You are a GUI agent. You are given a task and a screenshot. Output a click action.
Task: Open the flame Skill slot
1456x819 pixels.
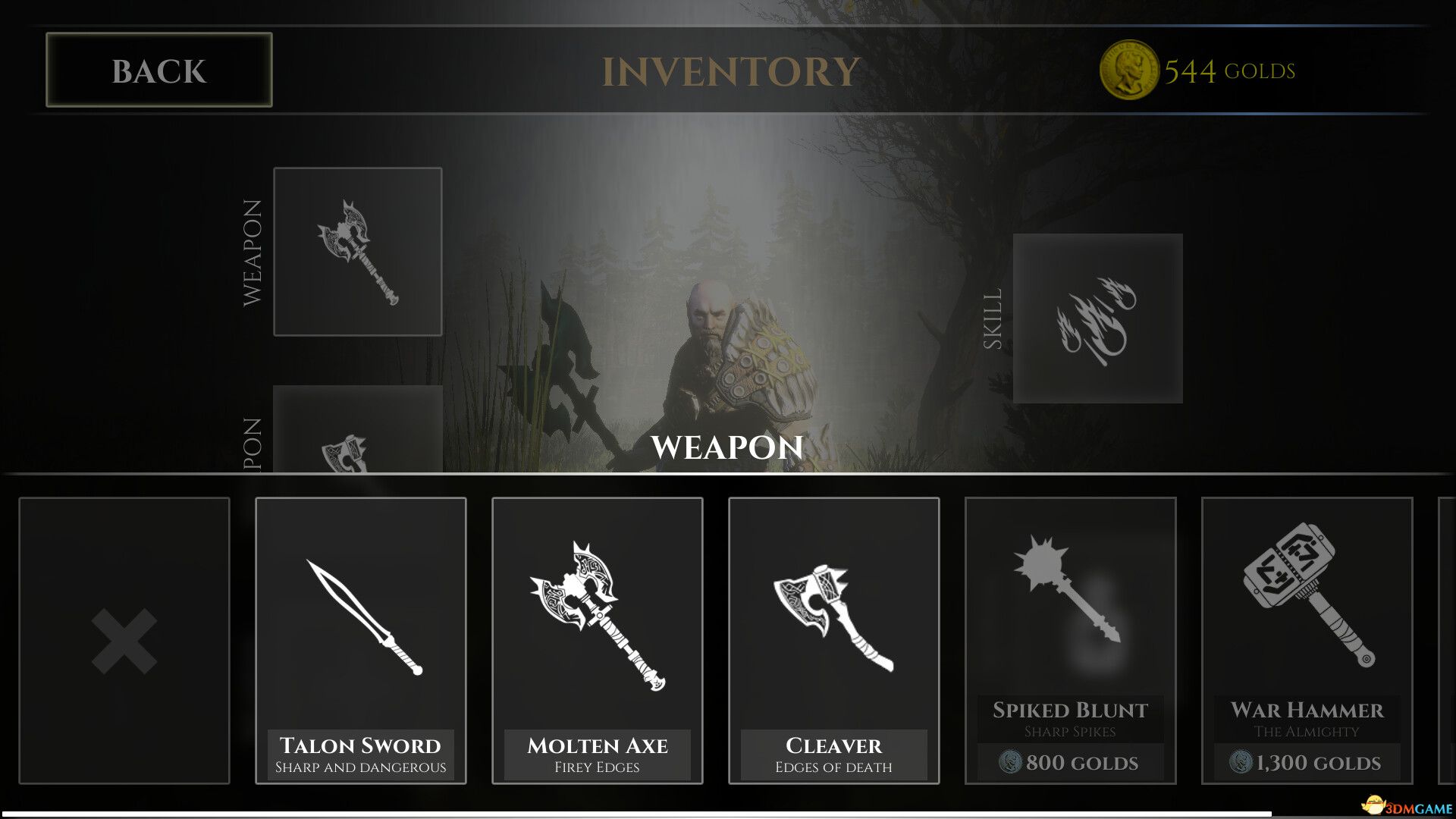(1097, 318)
